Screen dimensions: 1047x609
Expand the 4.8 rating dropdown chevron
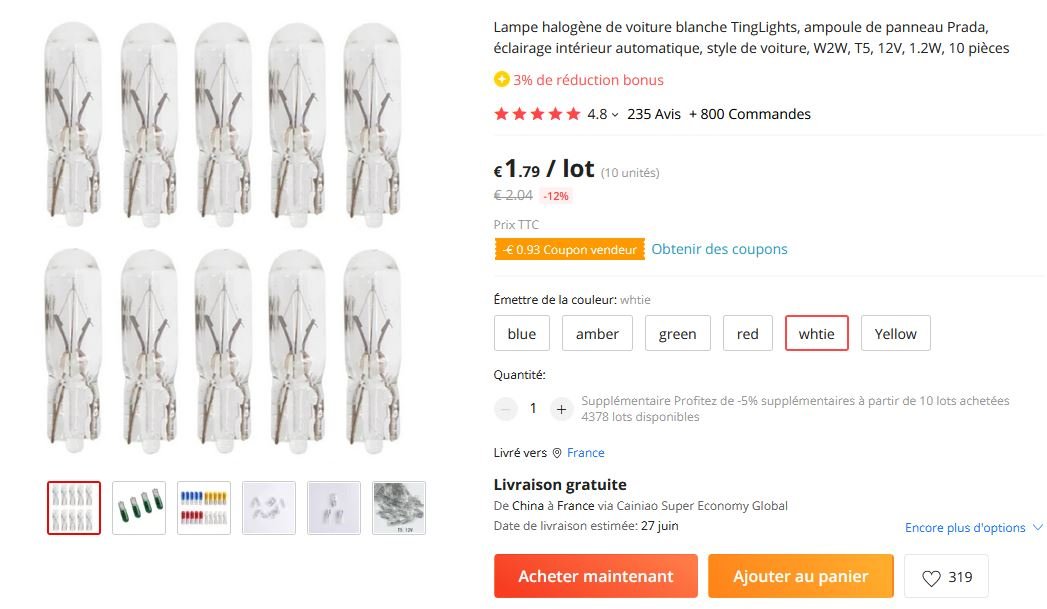615,115
